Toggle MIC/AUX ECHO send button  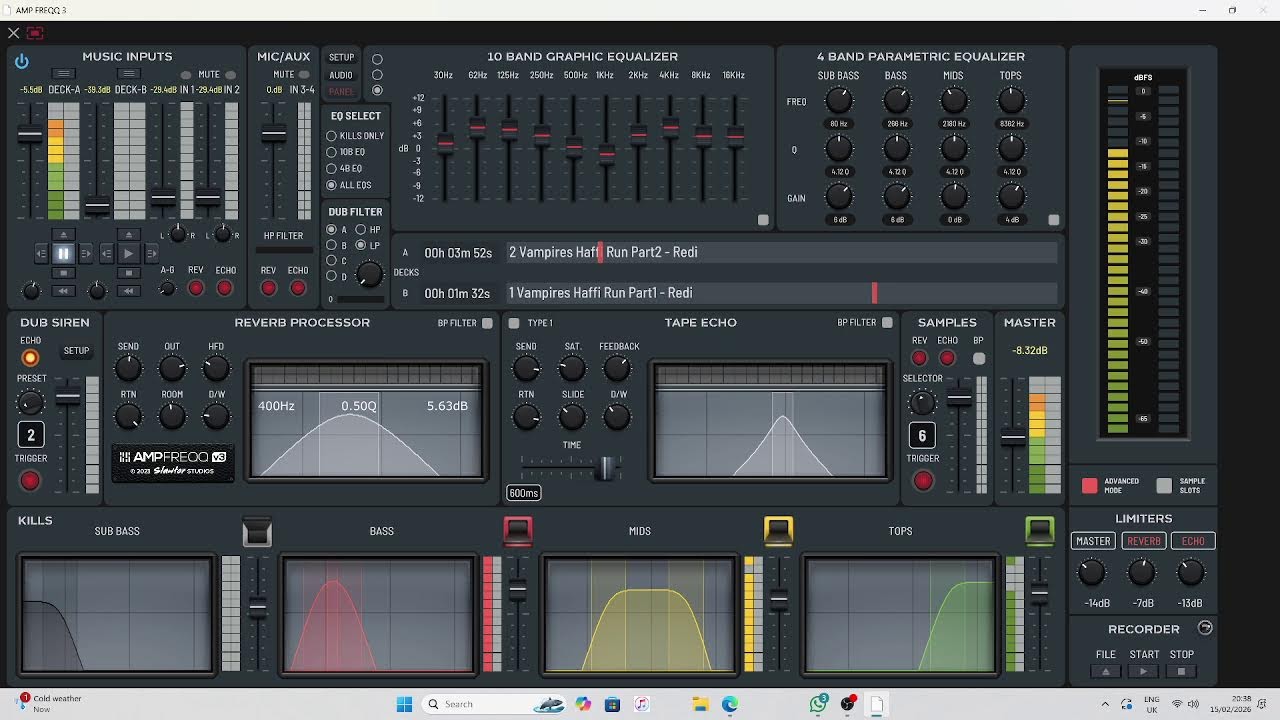click(298, 288)
